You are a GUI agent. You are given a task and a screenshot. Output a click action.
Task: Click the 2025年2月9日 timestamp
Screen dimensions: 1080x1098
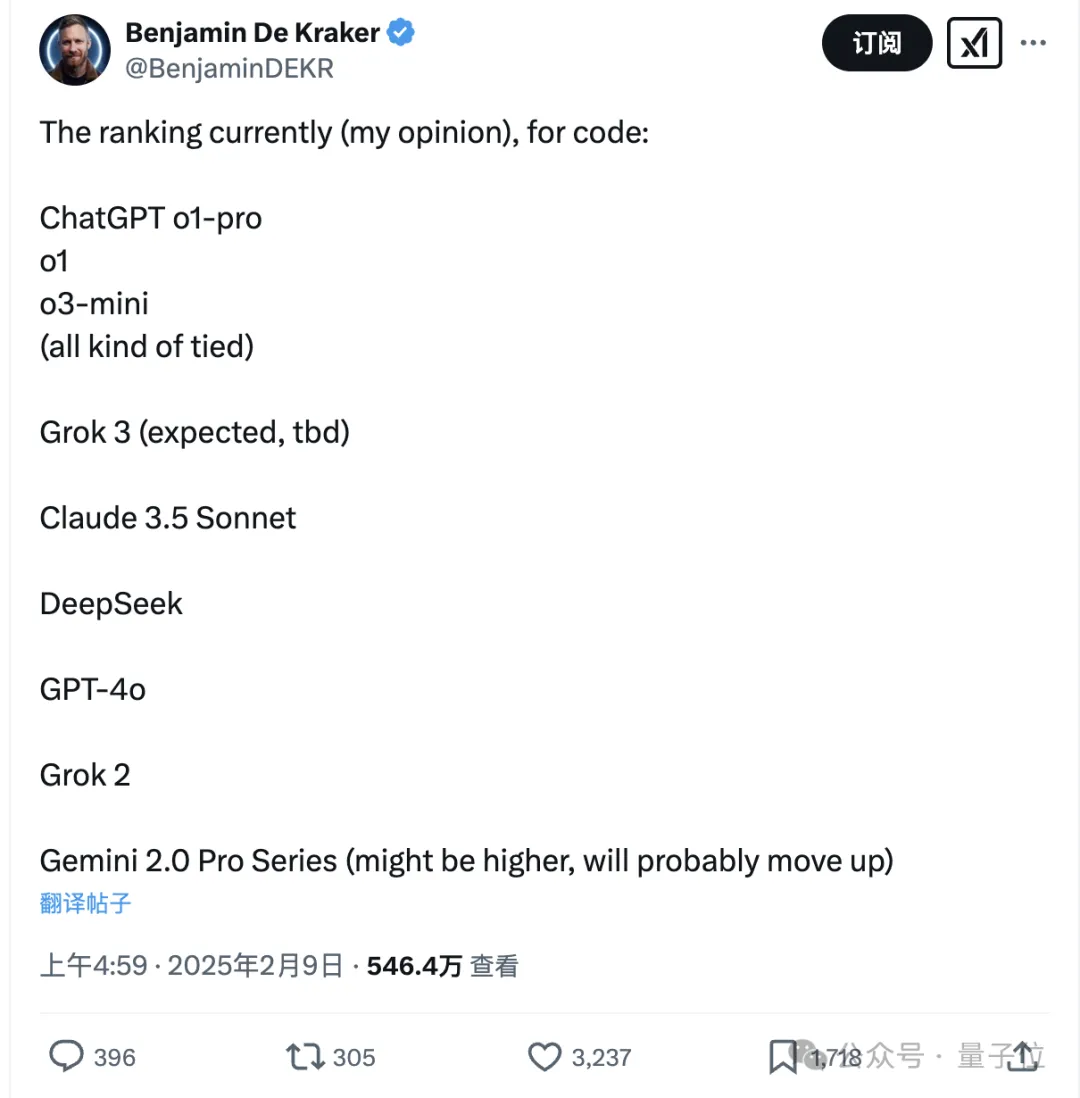point(255,966)
